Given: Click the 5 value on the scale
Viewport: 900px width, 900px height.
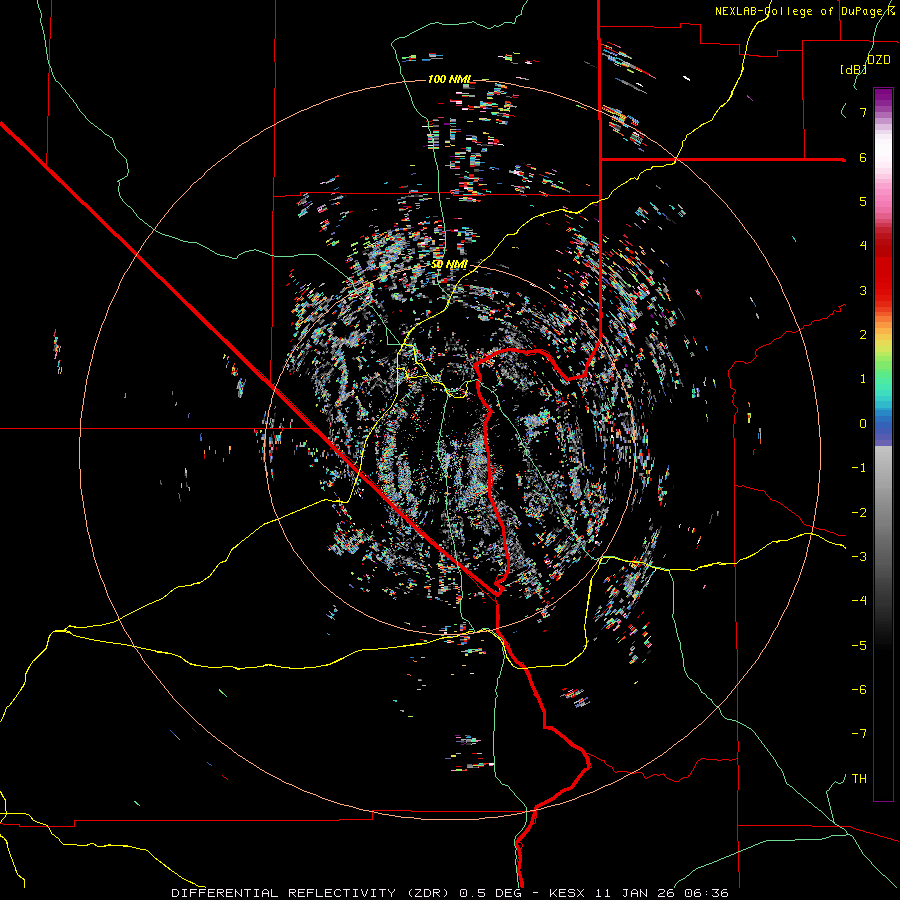Looking at the screenshot, I should point(863,201).
